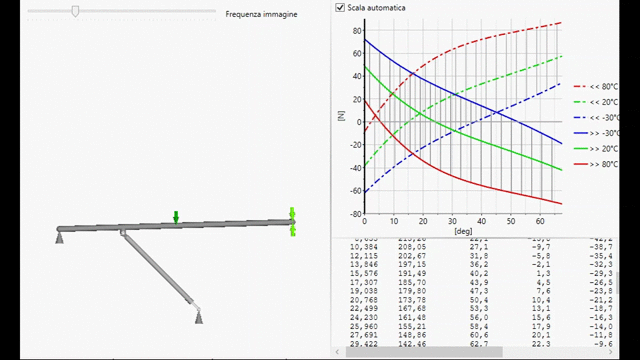Click the dark green load arrow at beam middle
640x360 pixels.
[x=176, y=218]
